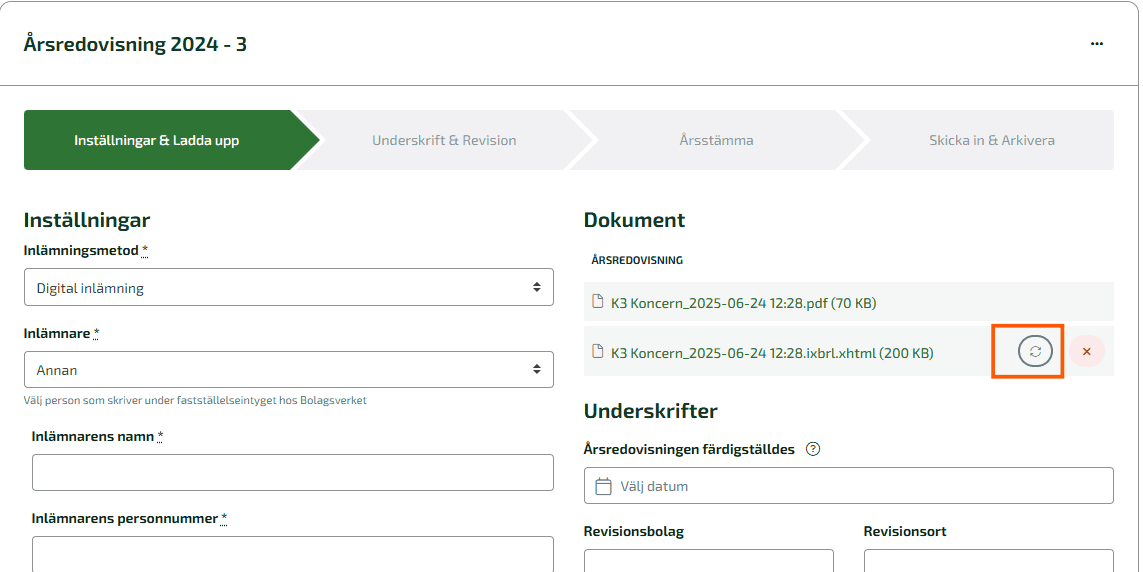The image size is (1143, 572).
Task: Click the file icon beside the PDF document
Action: pos(598,302)
